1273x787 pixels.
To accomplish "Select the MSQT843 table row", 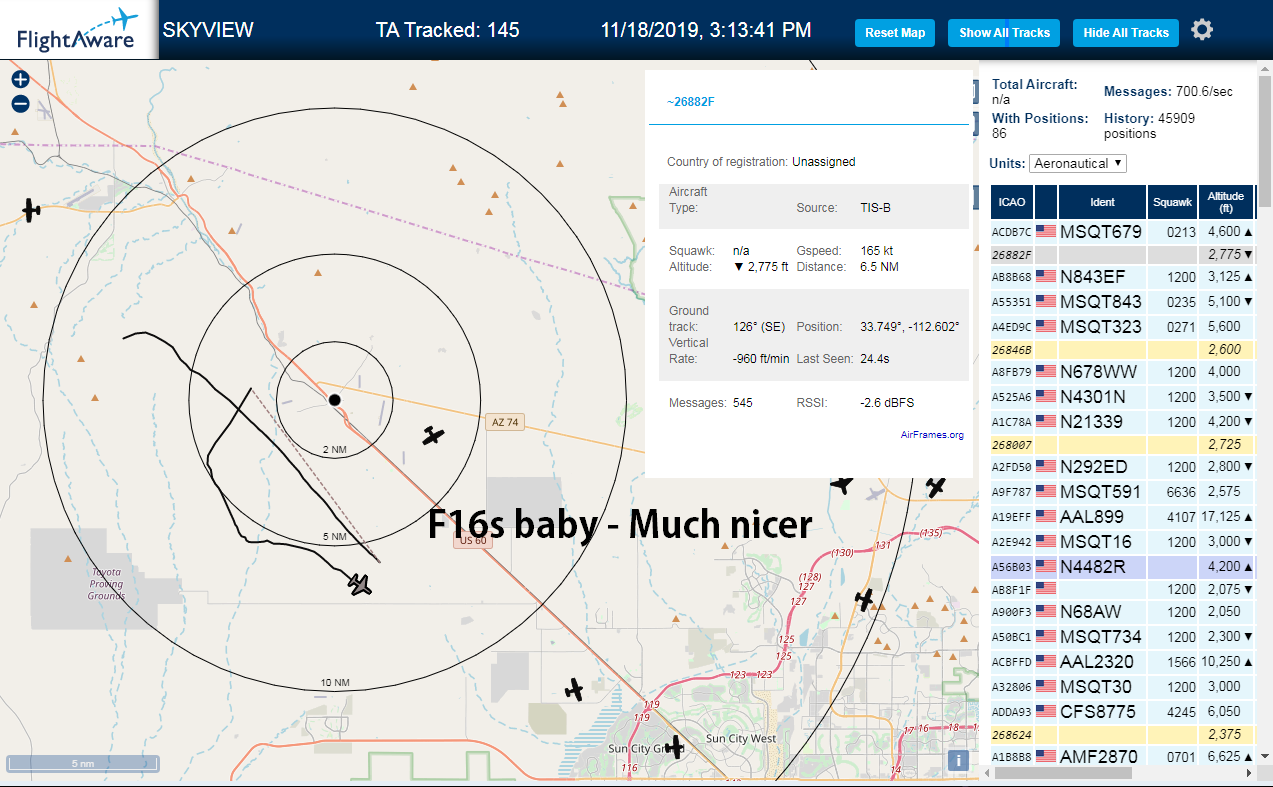I will click(1122, 302).
